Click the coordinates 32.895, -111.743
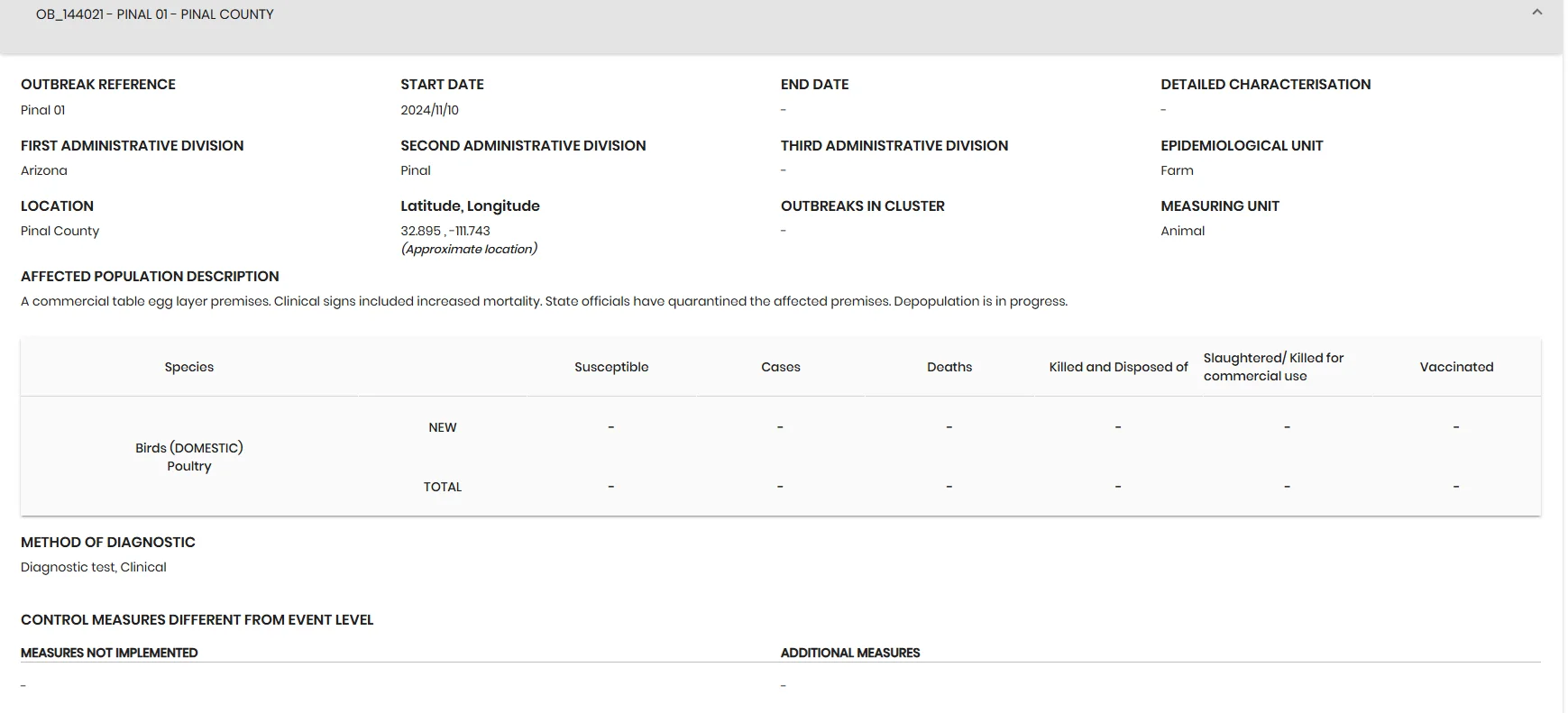The height and width of the screenshot is (713, 1568). (445, 231)
